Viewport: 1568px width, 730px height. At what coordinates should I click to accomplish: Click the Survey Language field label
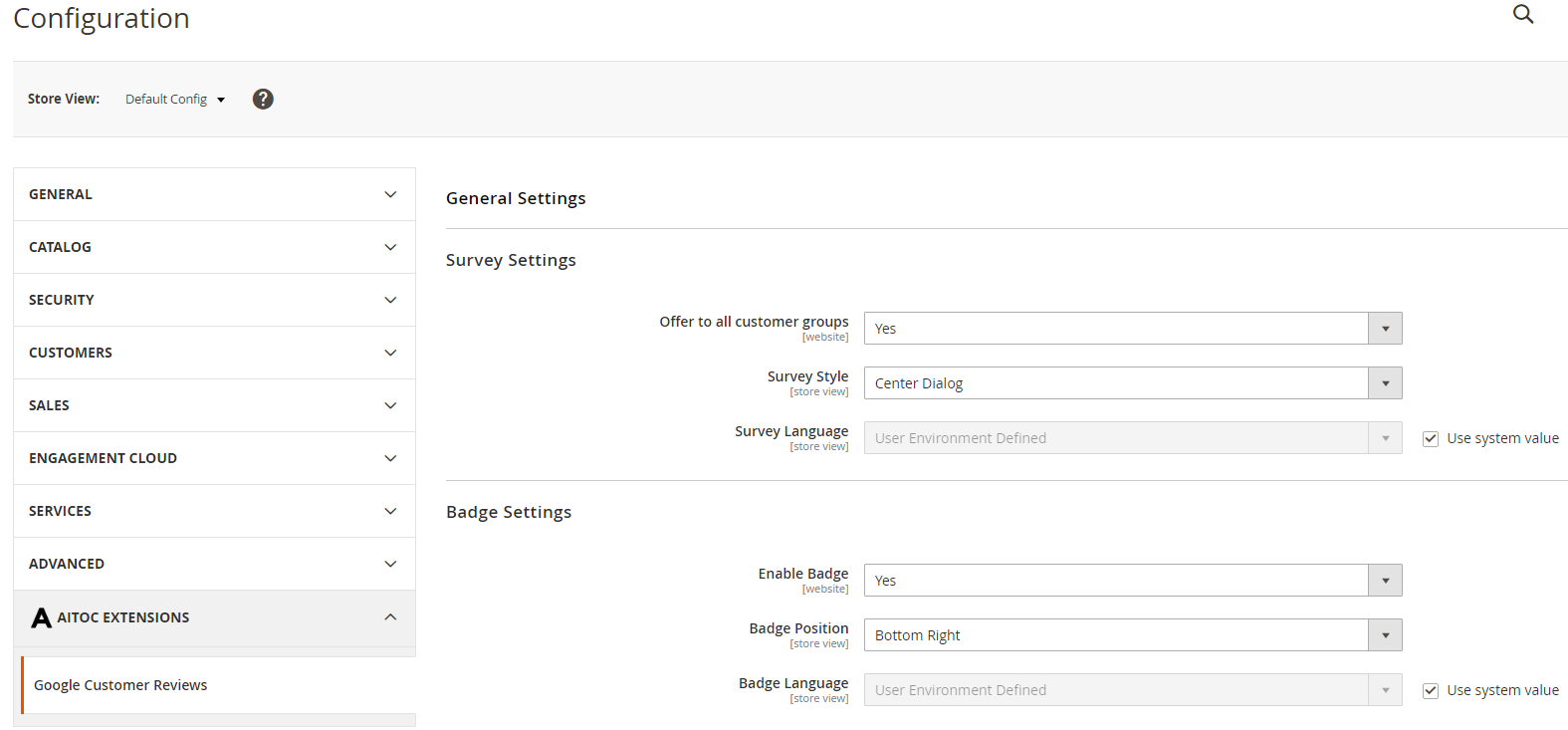[791, 431]
